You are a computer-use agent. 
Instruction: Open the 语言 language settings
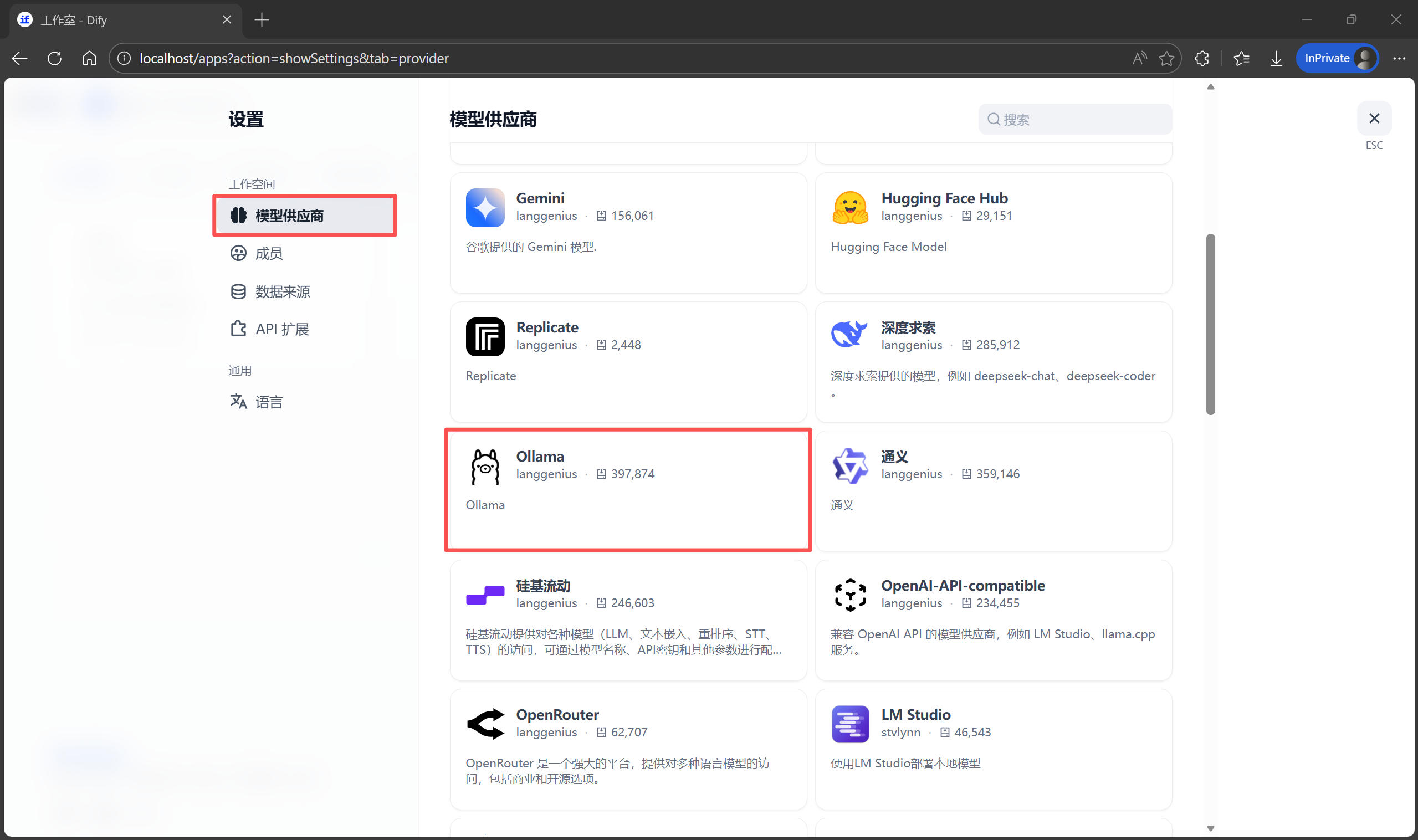point(268,402)
